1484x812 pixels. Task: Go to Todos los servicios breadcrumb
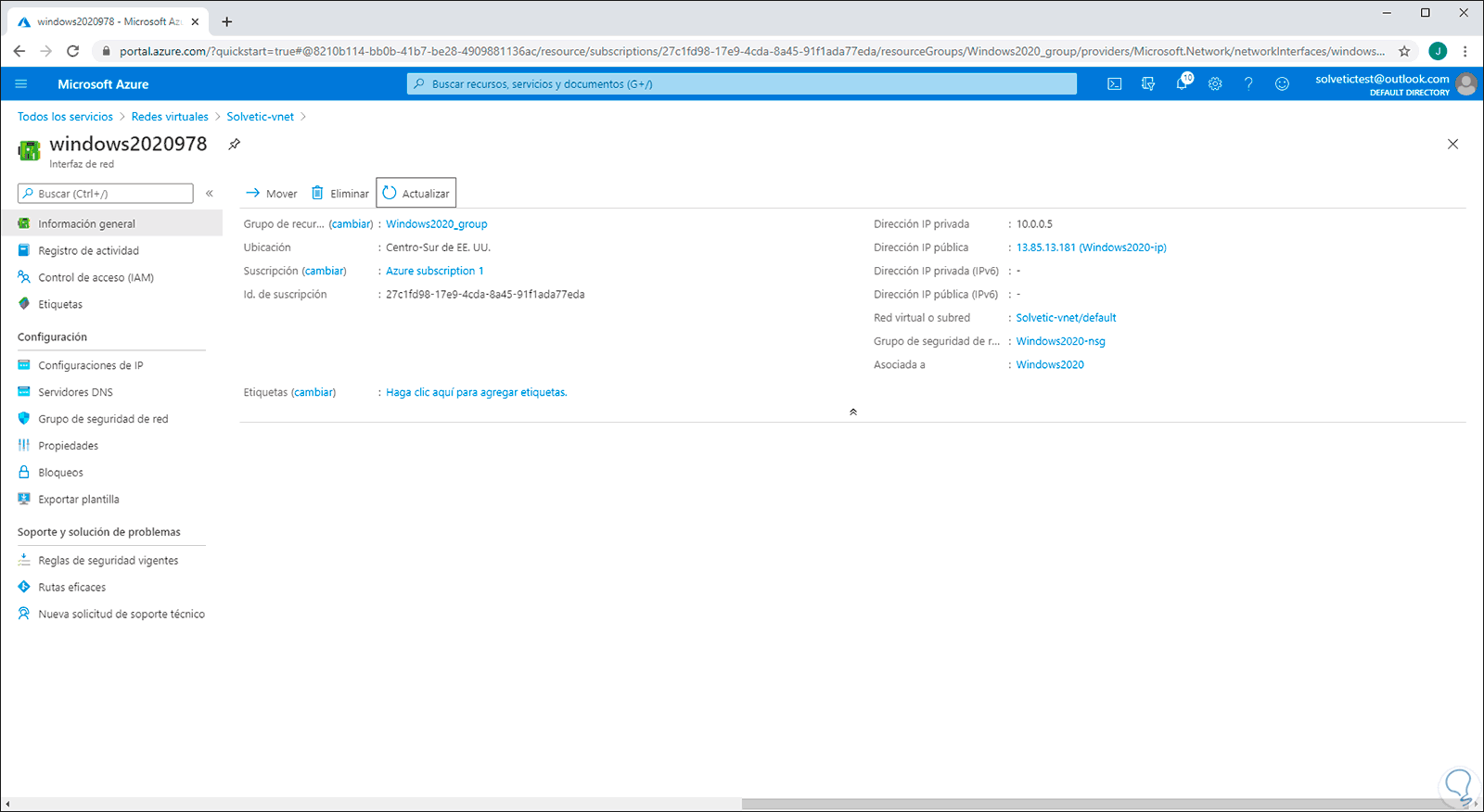[x=65, y=117]
